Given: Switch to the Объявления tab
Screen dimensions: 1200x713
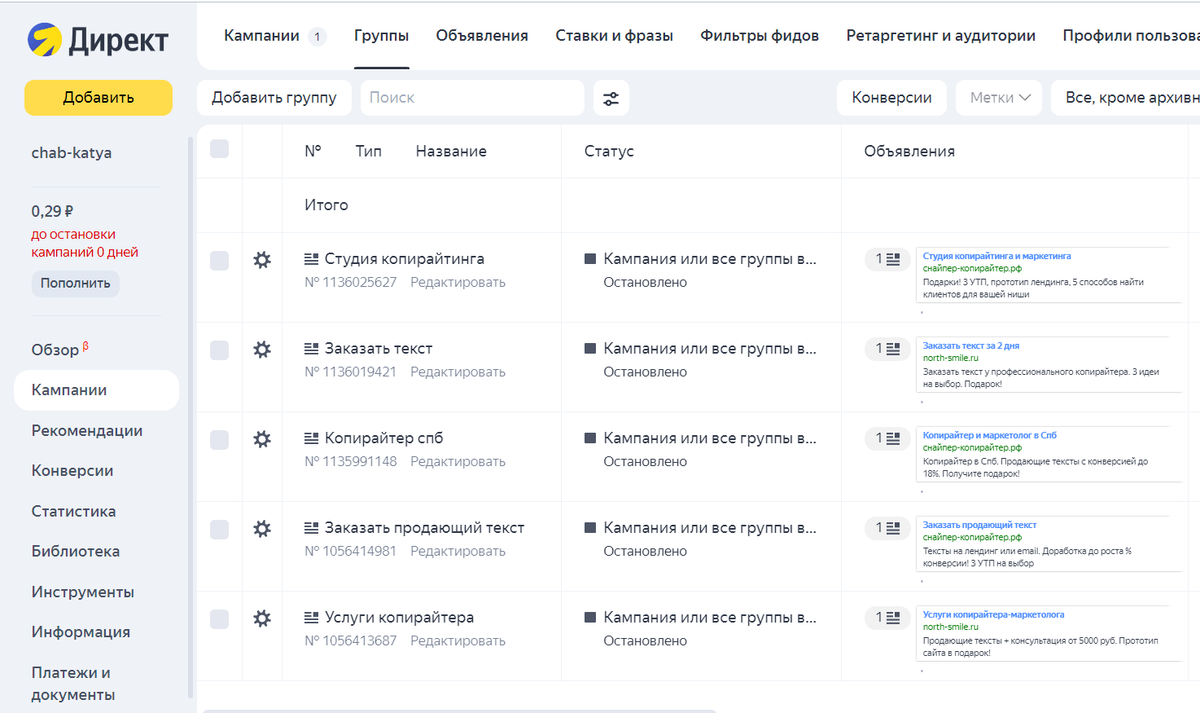Looking at the screenshot, I should tap(482, 36).
